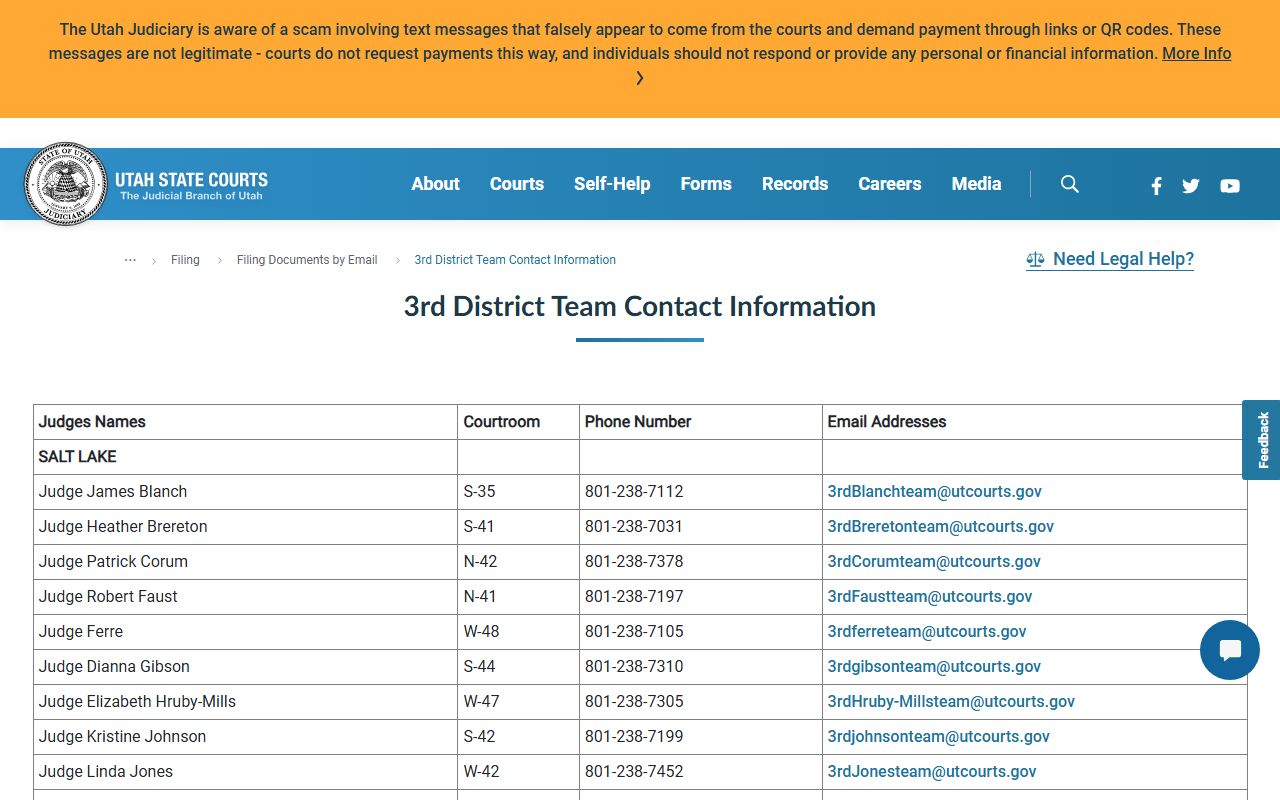Click the Utah State Courts seal logo
The image size is (1280, 800).
tap(65, 184)
